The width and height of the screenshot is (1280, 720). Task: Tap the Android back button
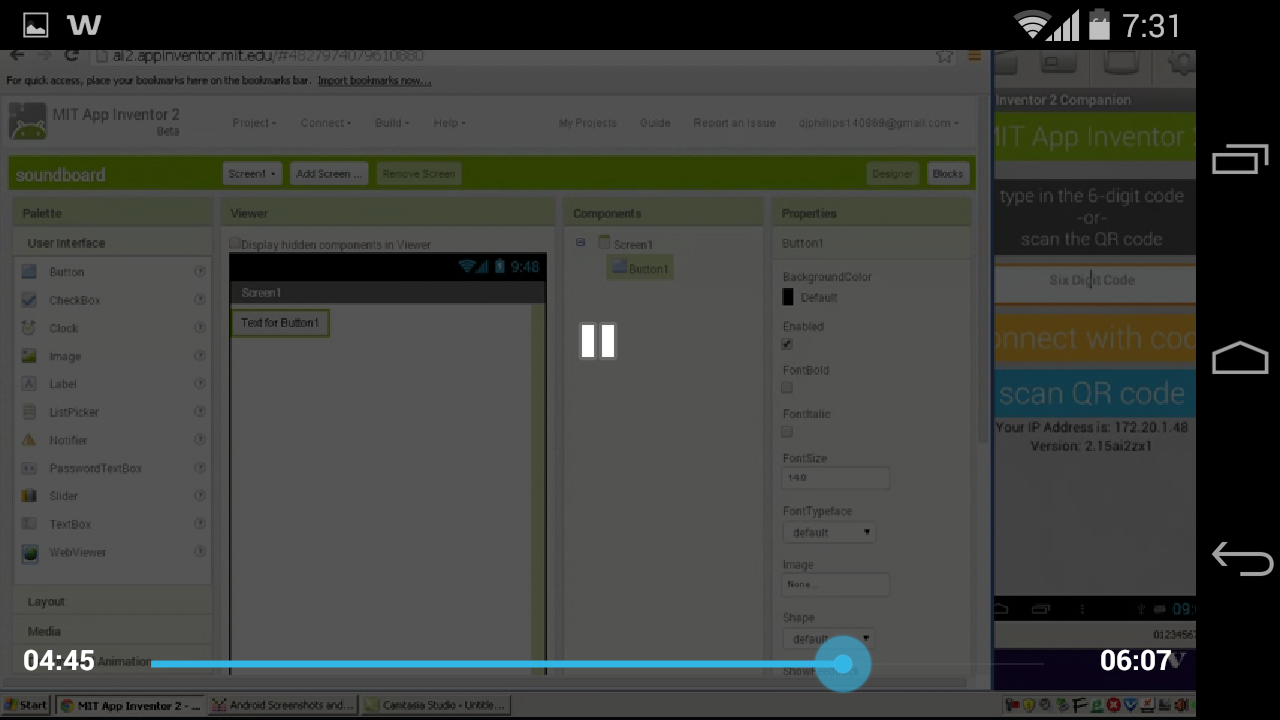coord(1241,558)
